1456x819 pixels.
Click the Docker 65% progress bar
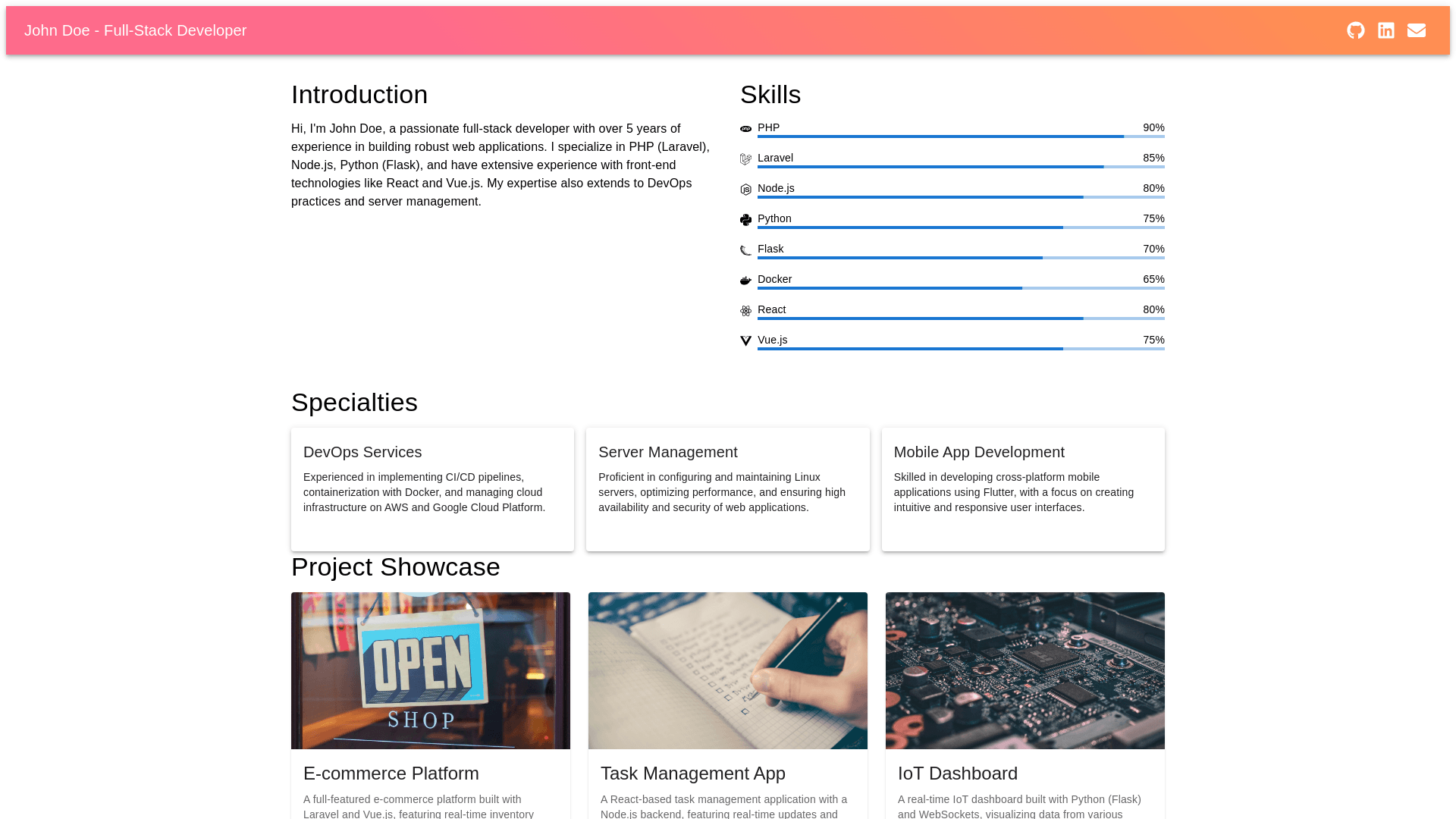961,288
